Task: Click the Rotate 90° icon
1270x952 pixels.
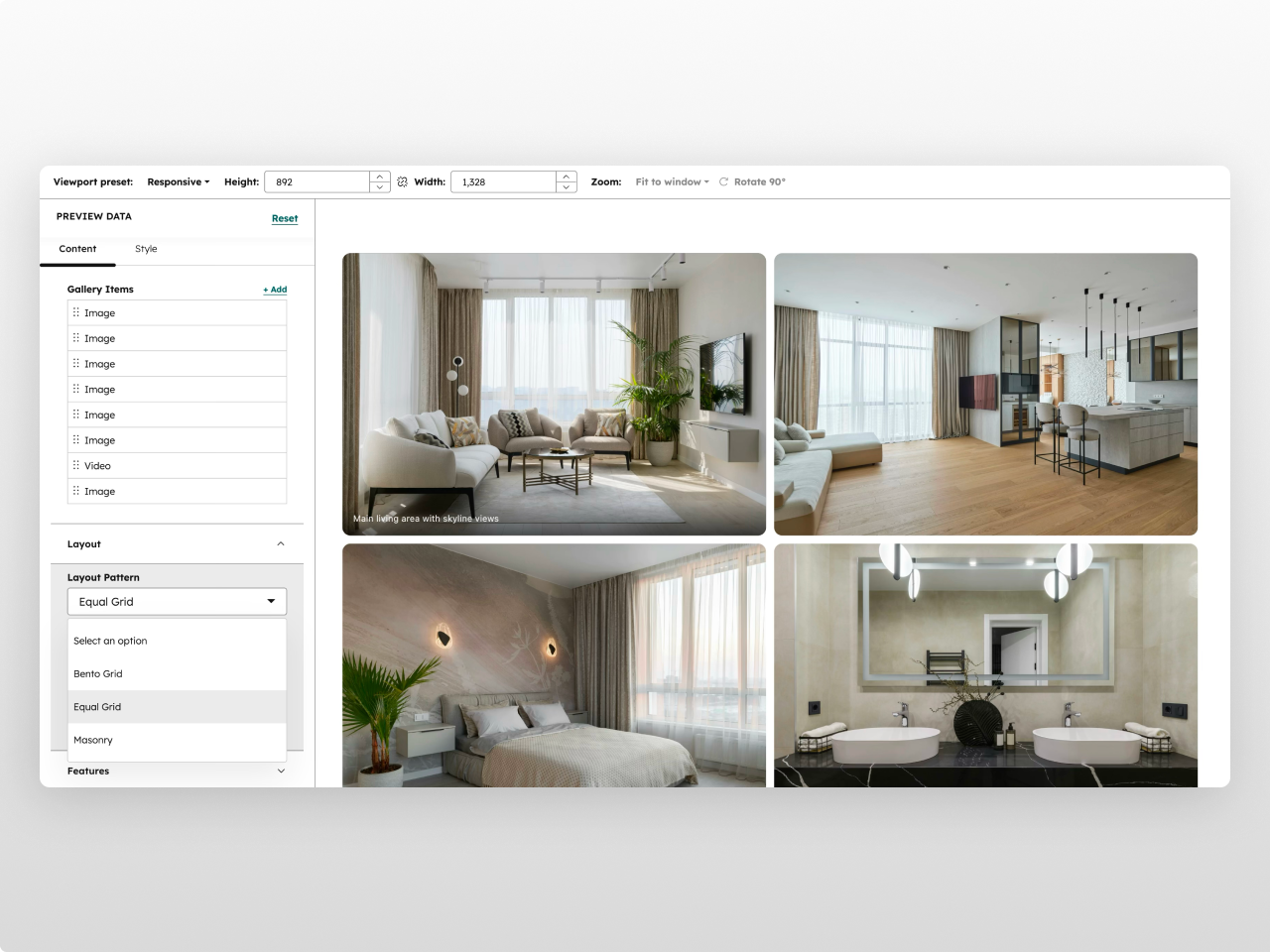Action: [x=725, y=181]
